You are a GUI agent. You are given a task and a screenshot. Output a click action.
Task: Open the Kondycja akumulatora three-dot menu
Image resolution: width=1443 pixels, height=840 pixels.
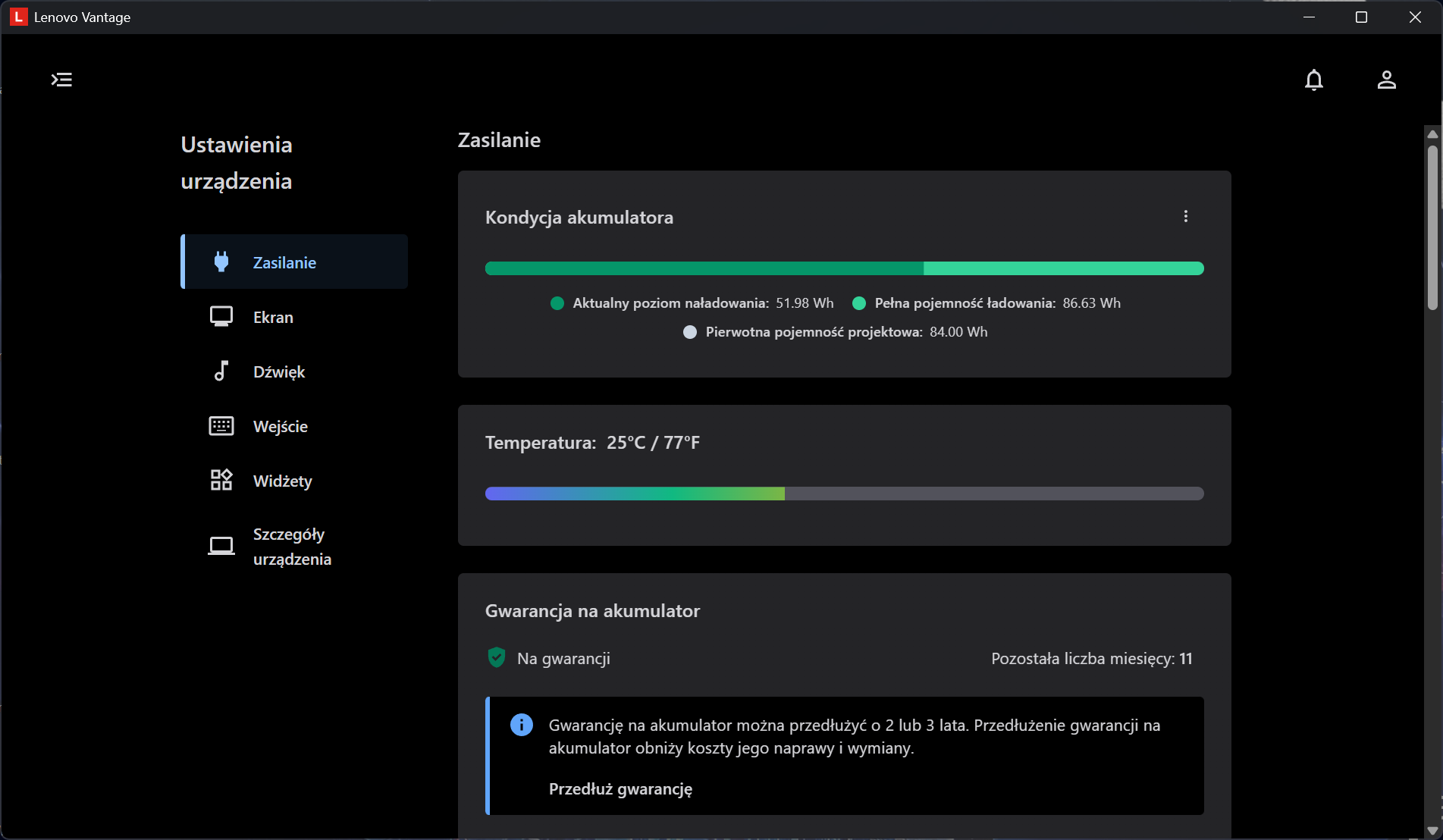pyautogui.click(x=1186, y=217)
